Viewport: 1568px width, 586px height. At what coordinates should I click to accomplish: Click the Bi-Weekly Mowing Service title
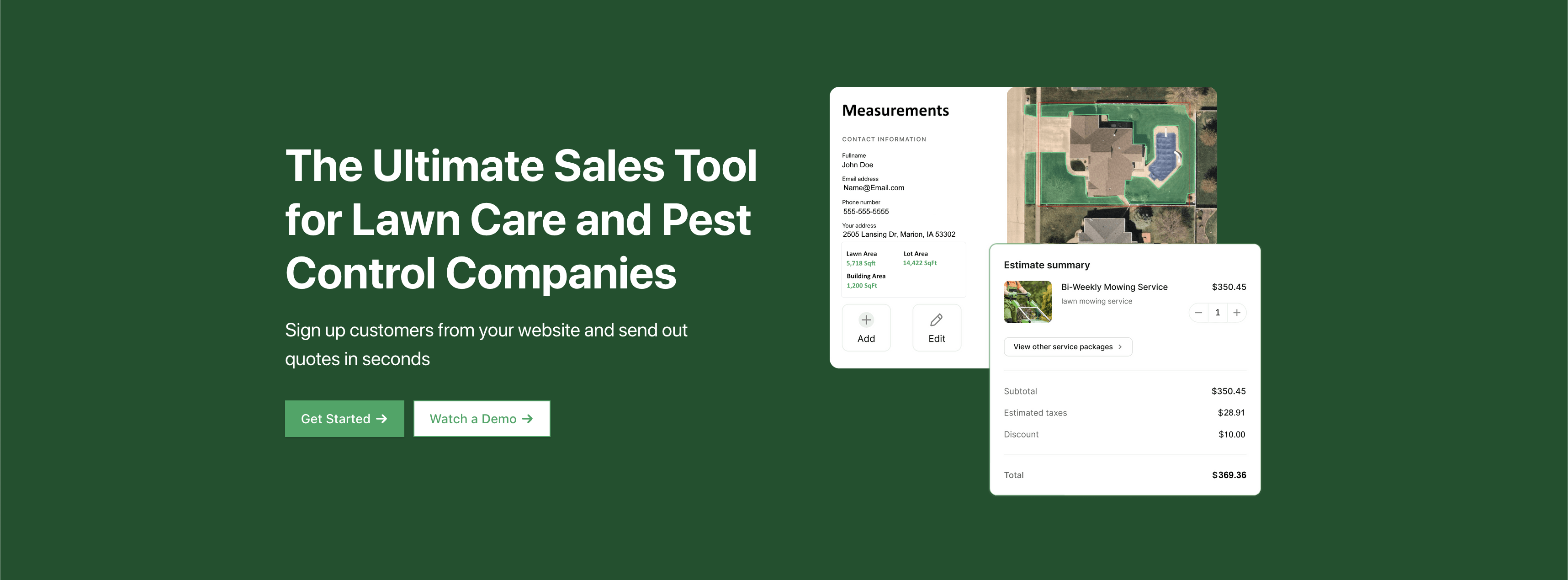coord(1114,287)
